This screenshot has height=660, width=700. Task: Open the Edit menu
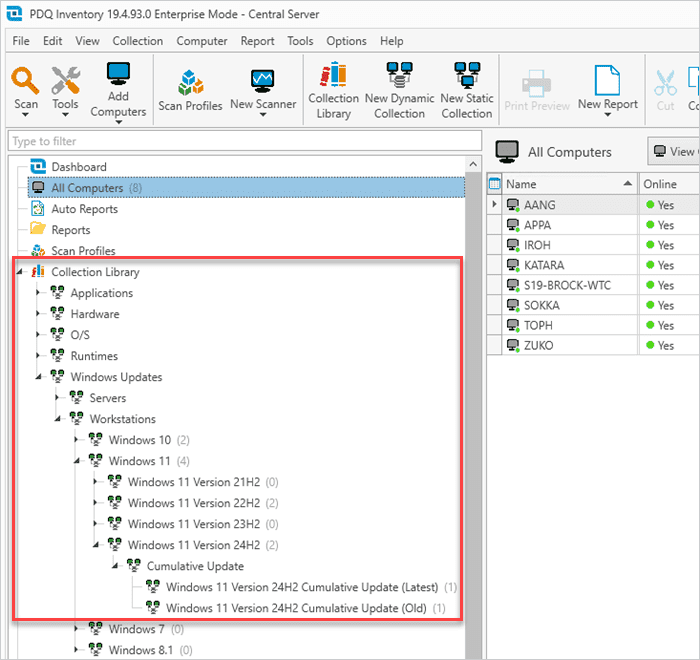point(52,41)
